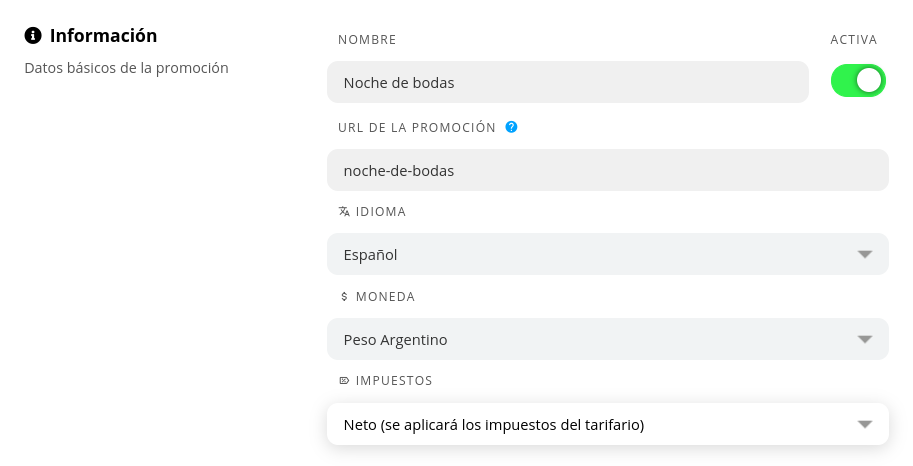Click the Datos básicos de la promoción description

[126, 68]
